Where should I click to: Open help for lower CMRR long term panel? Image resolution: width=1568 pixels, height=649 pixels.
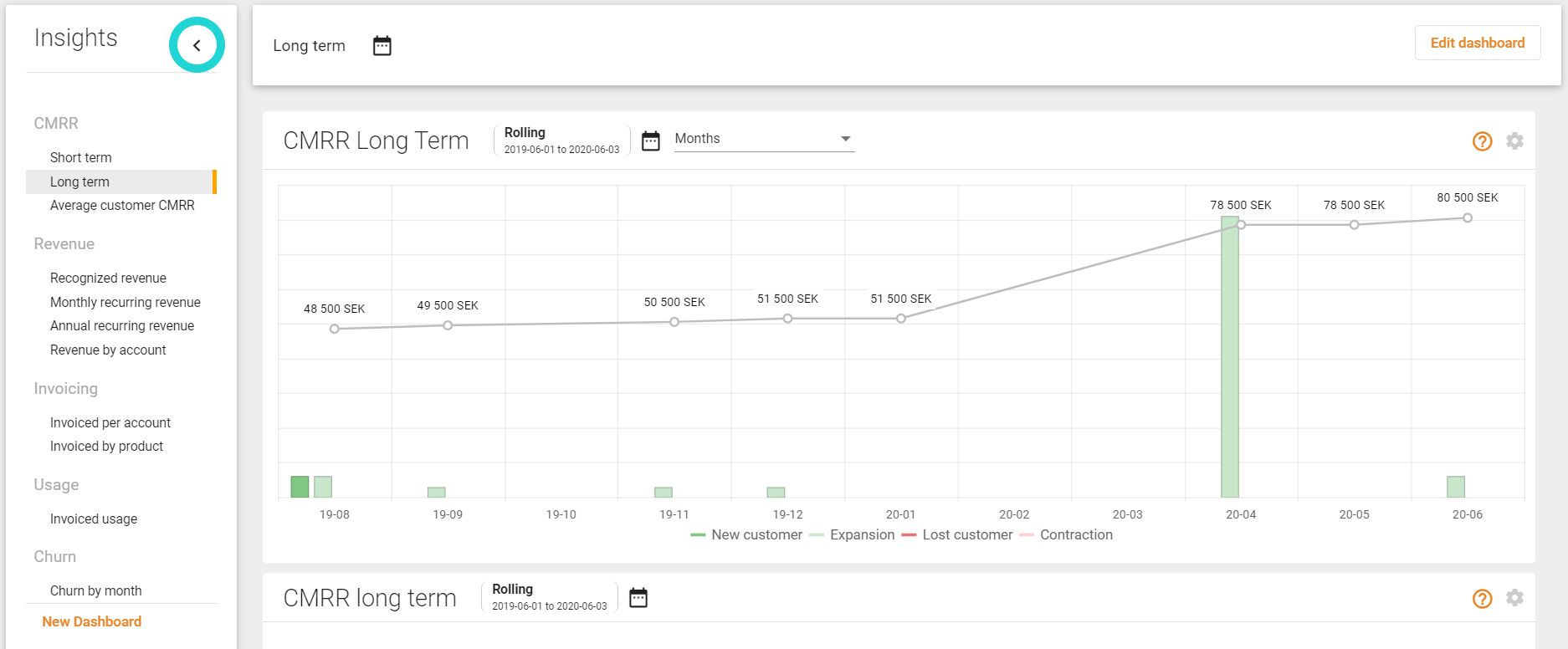(1482, 598)
